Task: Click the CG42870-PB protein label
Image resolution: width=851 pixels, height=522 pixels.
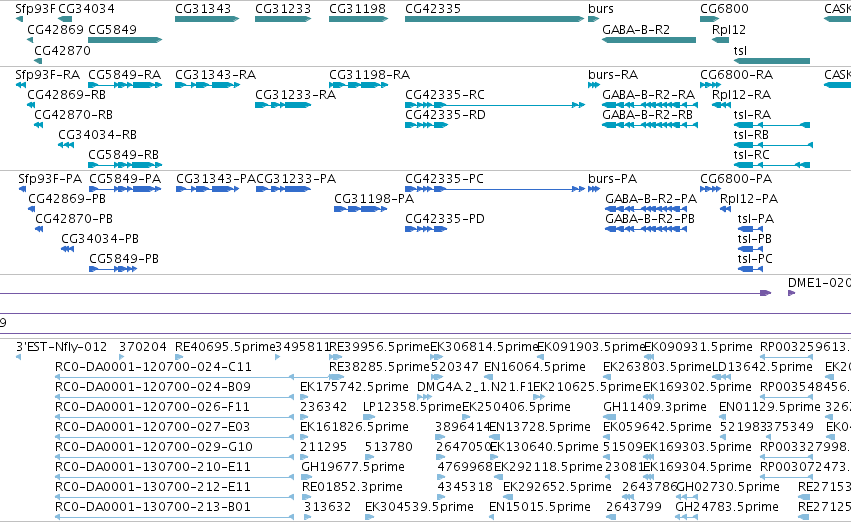Action: point(74,219)
